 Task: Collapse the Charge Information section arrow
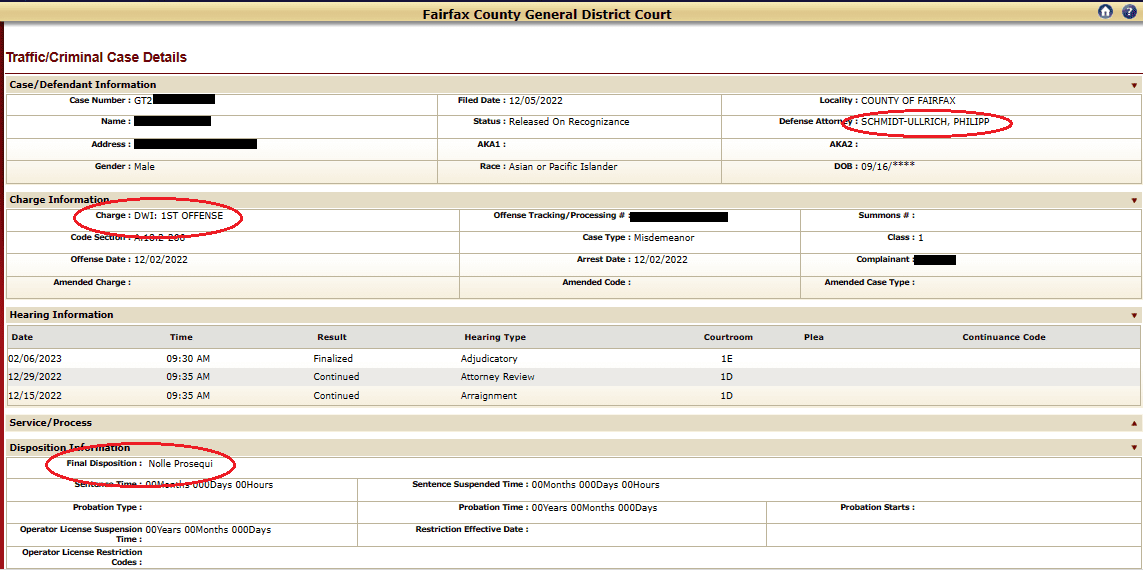click(1134, 201)
